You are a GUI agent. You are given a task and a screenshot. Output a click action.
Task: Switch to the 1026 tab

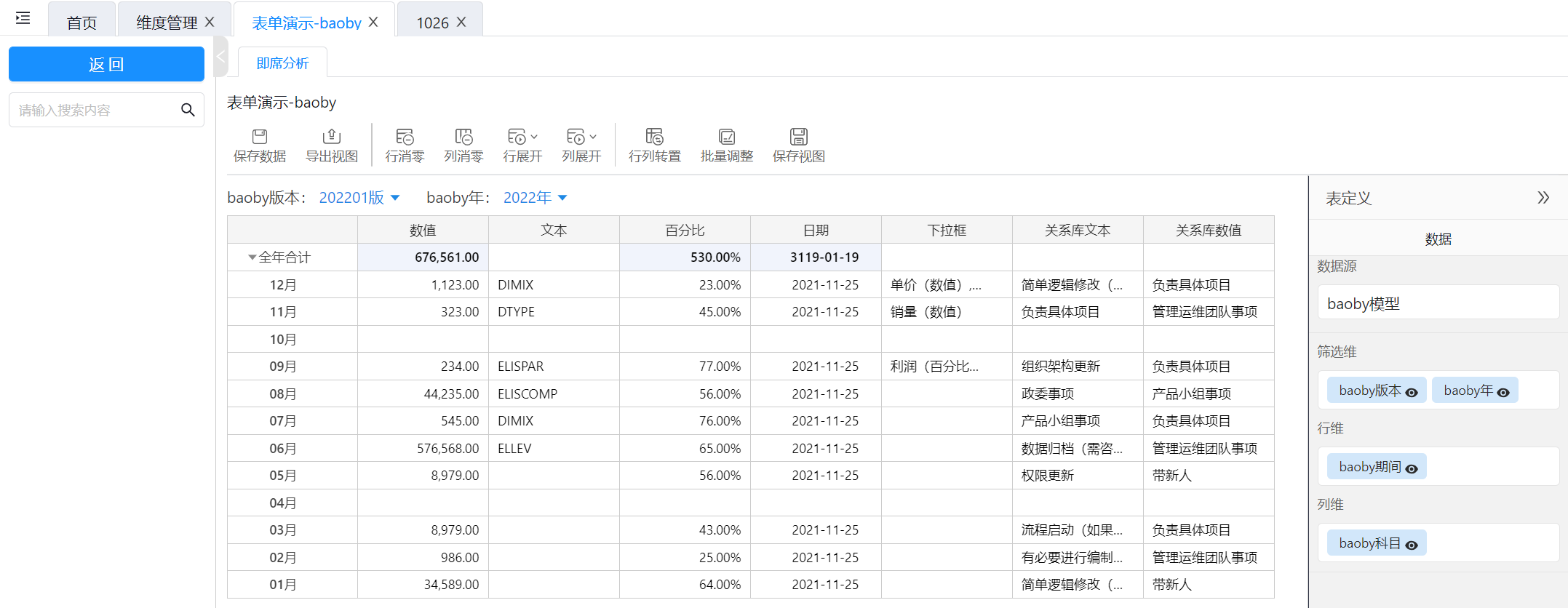point(432,23)
